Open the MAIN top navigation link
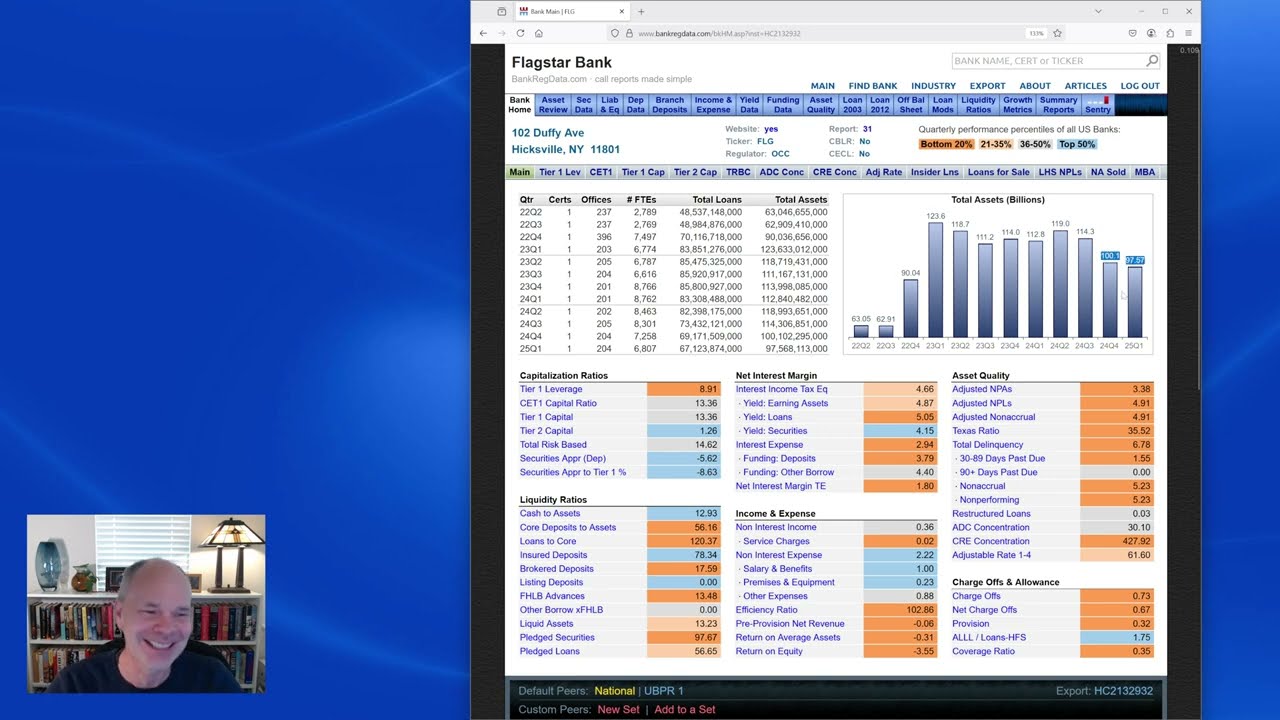1280x720 pixels. [823, 86]
